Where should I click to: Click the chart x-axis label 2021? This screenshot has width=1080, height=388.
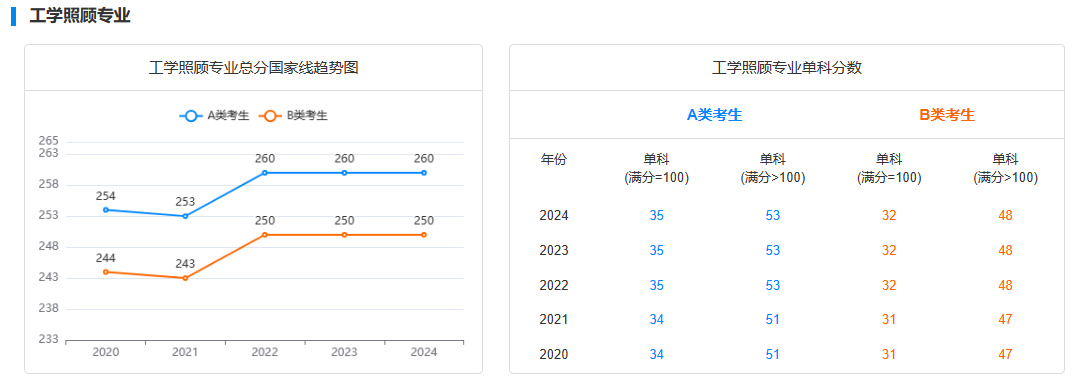[x=185, y=352]
